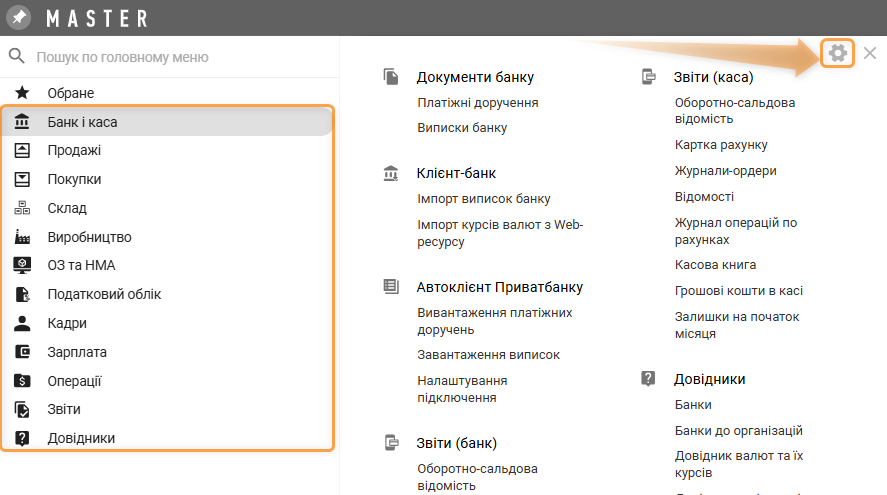
Task: Click the wallet icon beside Зарплата
Action: [x=22, y=352]
